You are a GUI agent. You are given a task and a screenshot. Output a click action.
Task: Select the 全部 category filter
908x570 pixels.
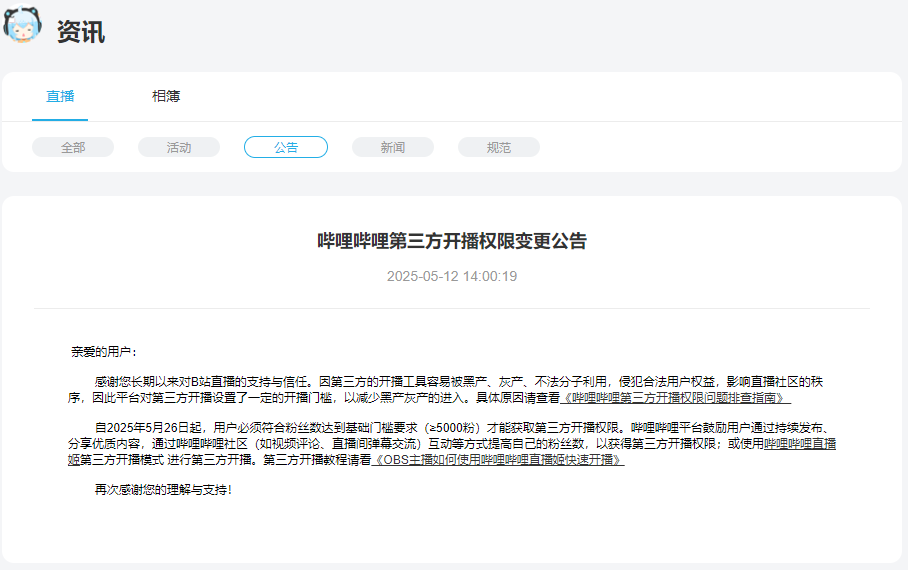(73, 147)
